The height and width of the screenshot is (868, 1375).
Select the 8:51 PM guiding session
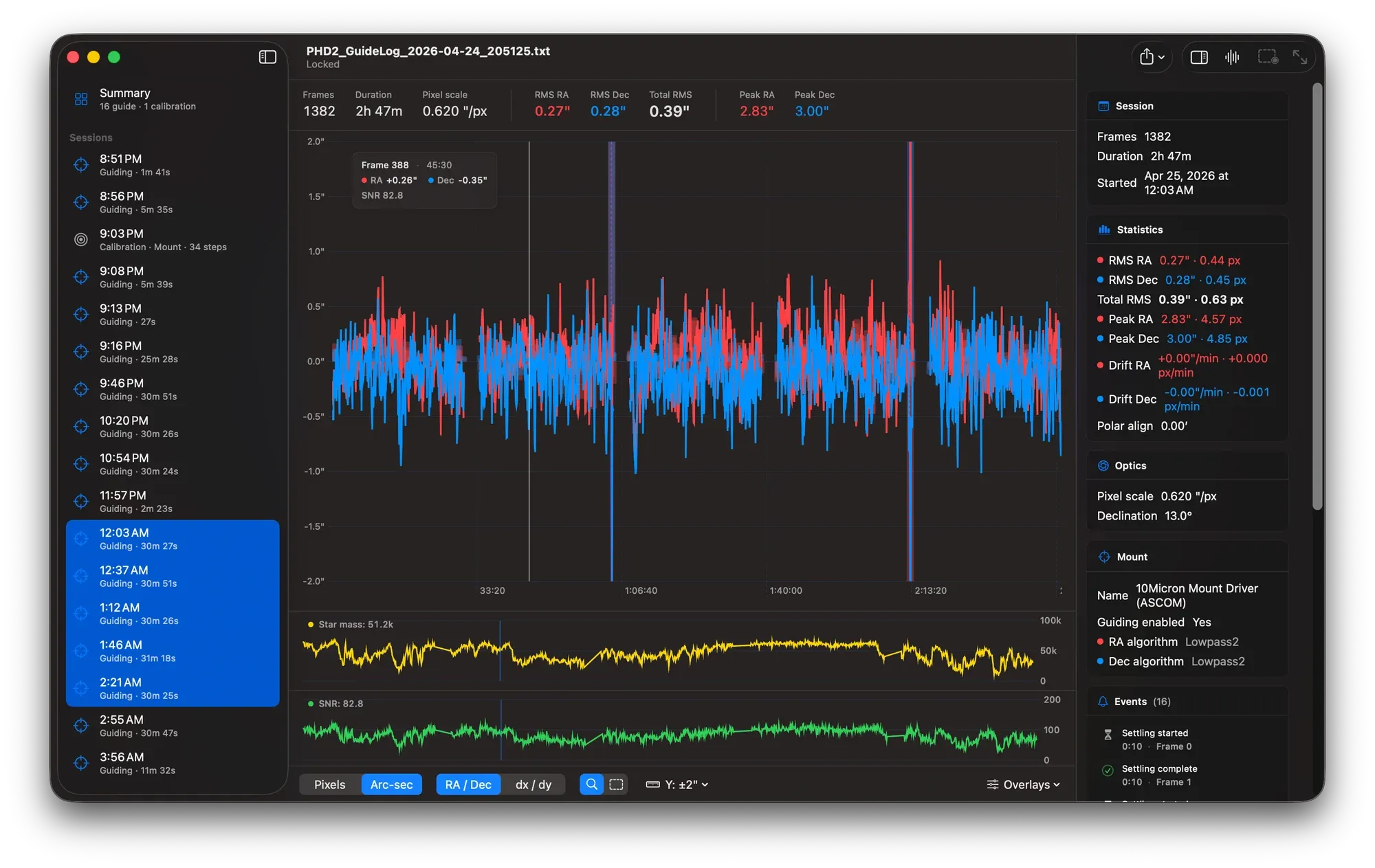pyautogui.click(x=172, y=165)
